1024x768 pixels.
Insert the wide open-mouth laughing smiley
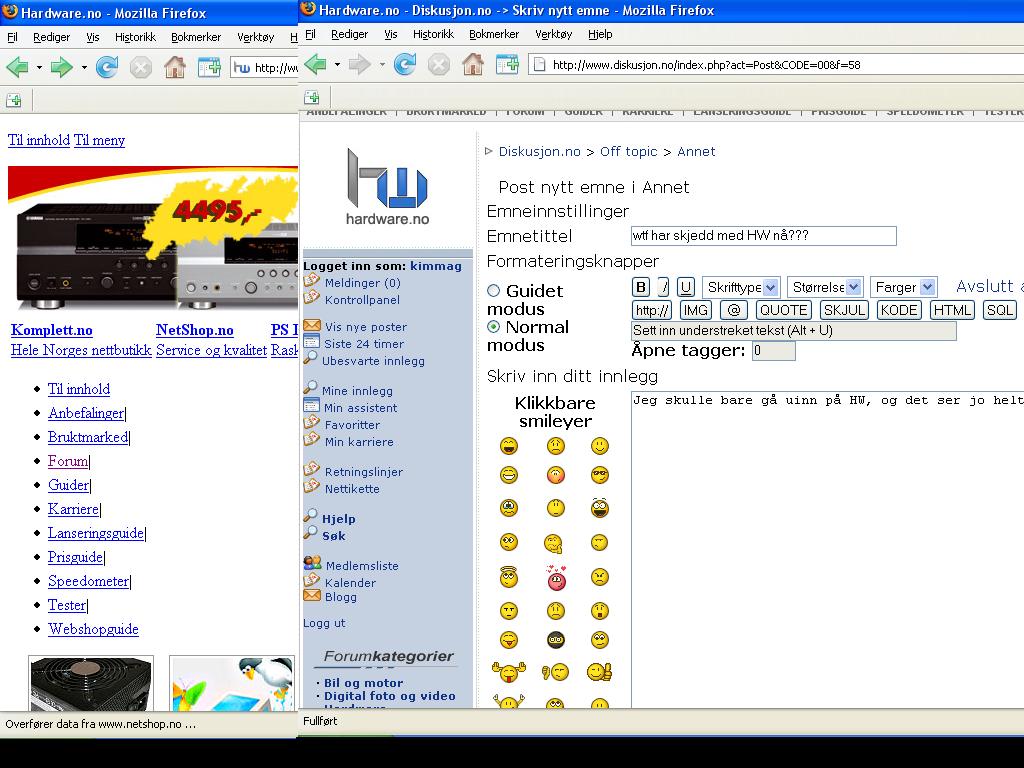(x=600, y=507)
